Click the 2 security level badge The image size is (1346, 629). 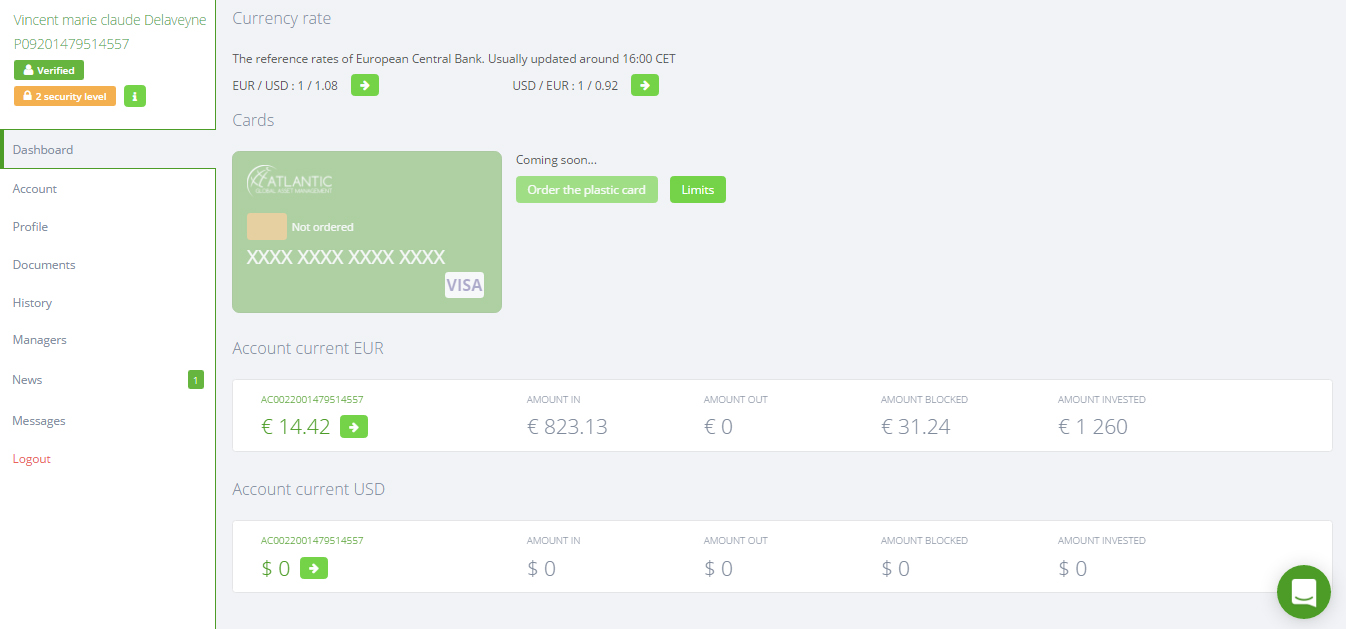tap(65, 96)
